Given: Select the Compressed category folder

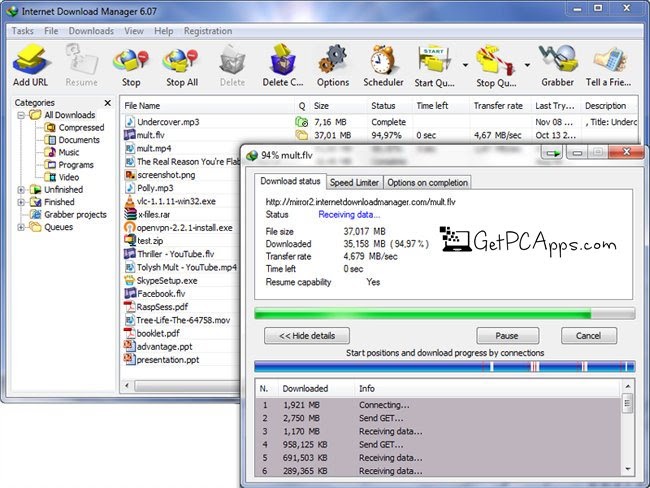Looking at the screenshot, I should click(x=75, y=127).
